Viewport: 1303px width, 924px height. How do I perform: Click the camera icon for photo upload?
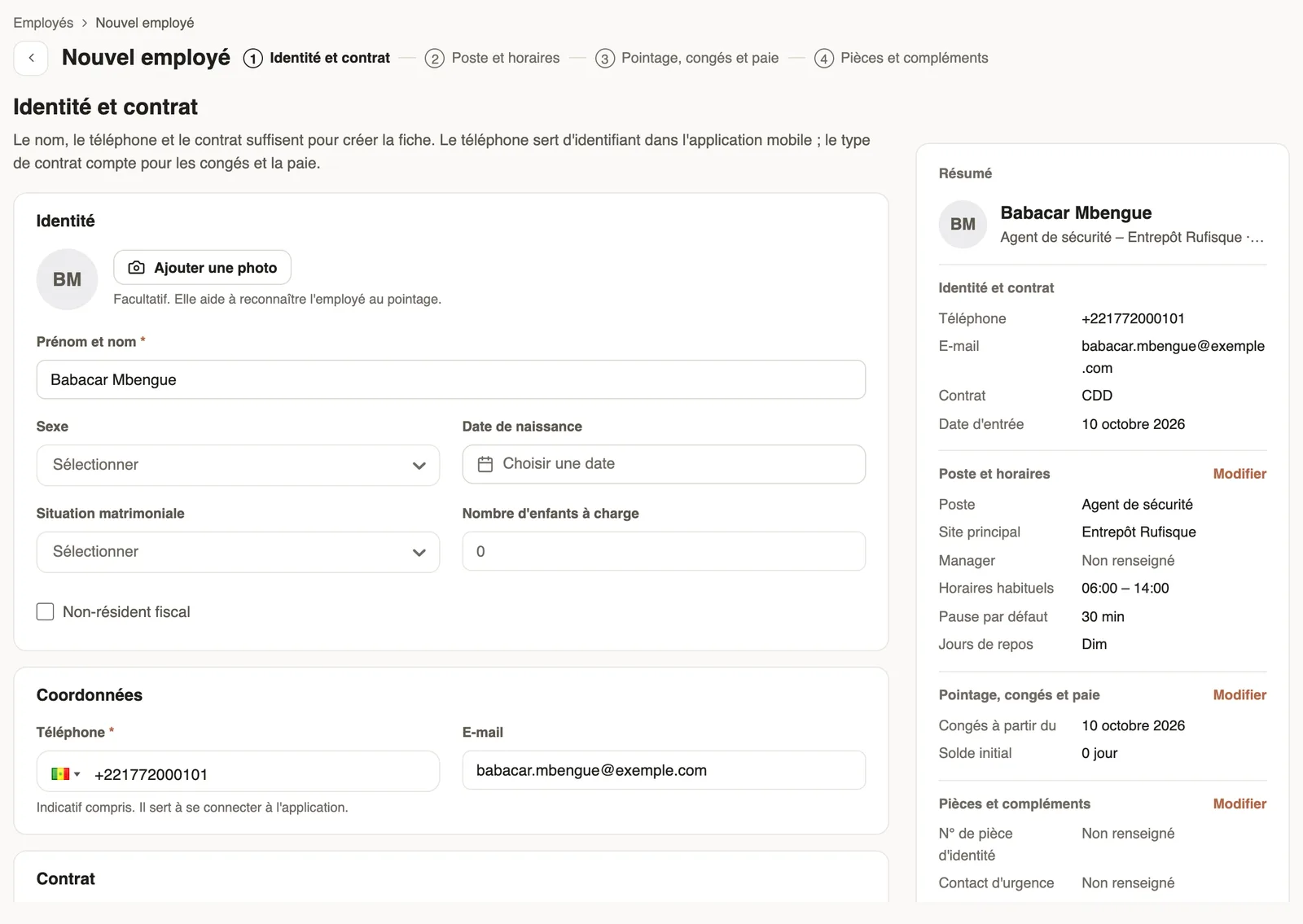pos(137,268)
